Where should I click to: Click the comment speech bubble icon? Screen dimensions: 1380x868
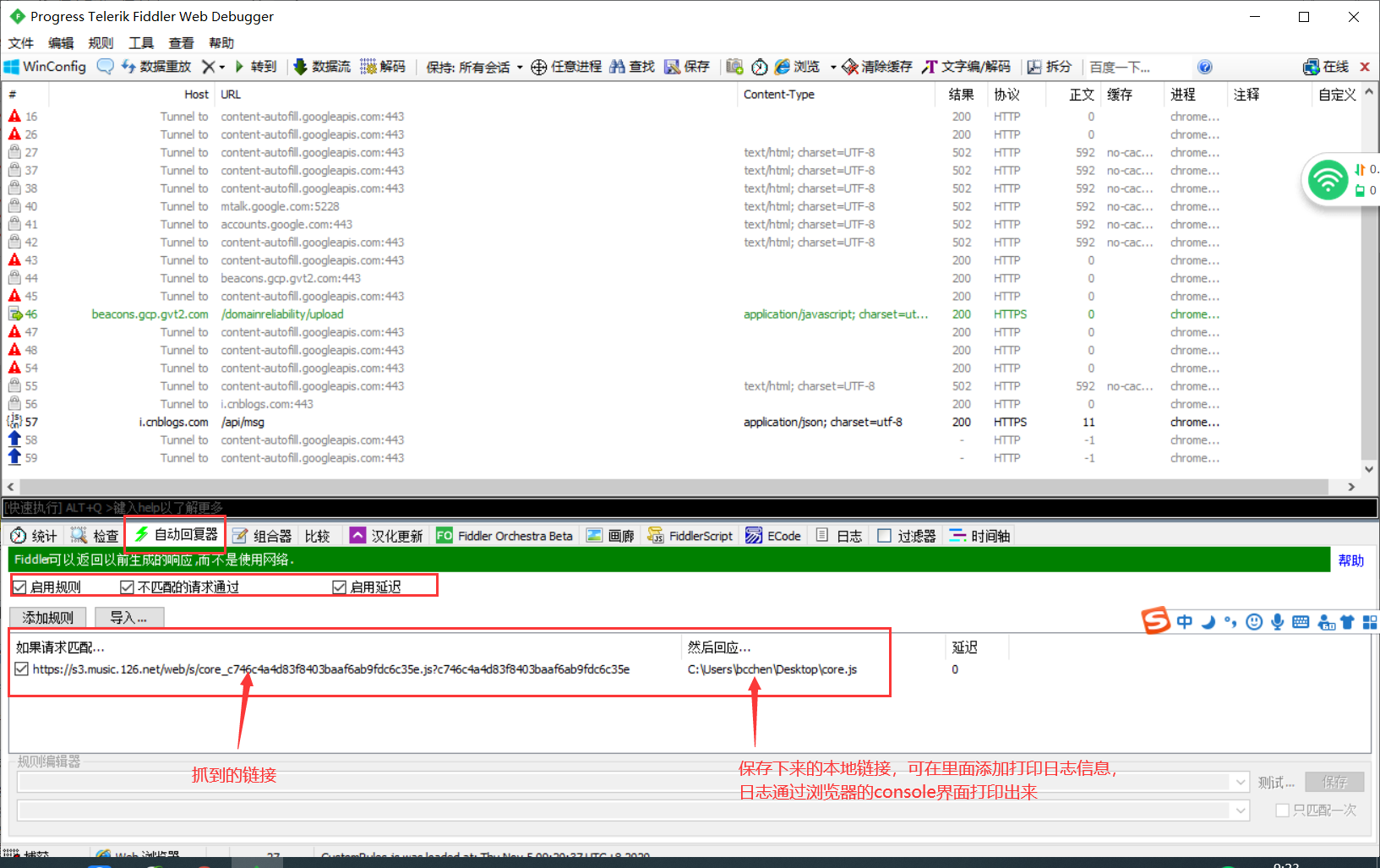[x=106, y=67]
